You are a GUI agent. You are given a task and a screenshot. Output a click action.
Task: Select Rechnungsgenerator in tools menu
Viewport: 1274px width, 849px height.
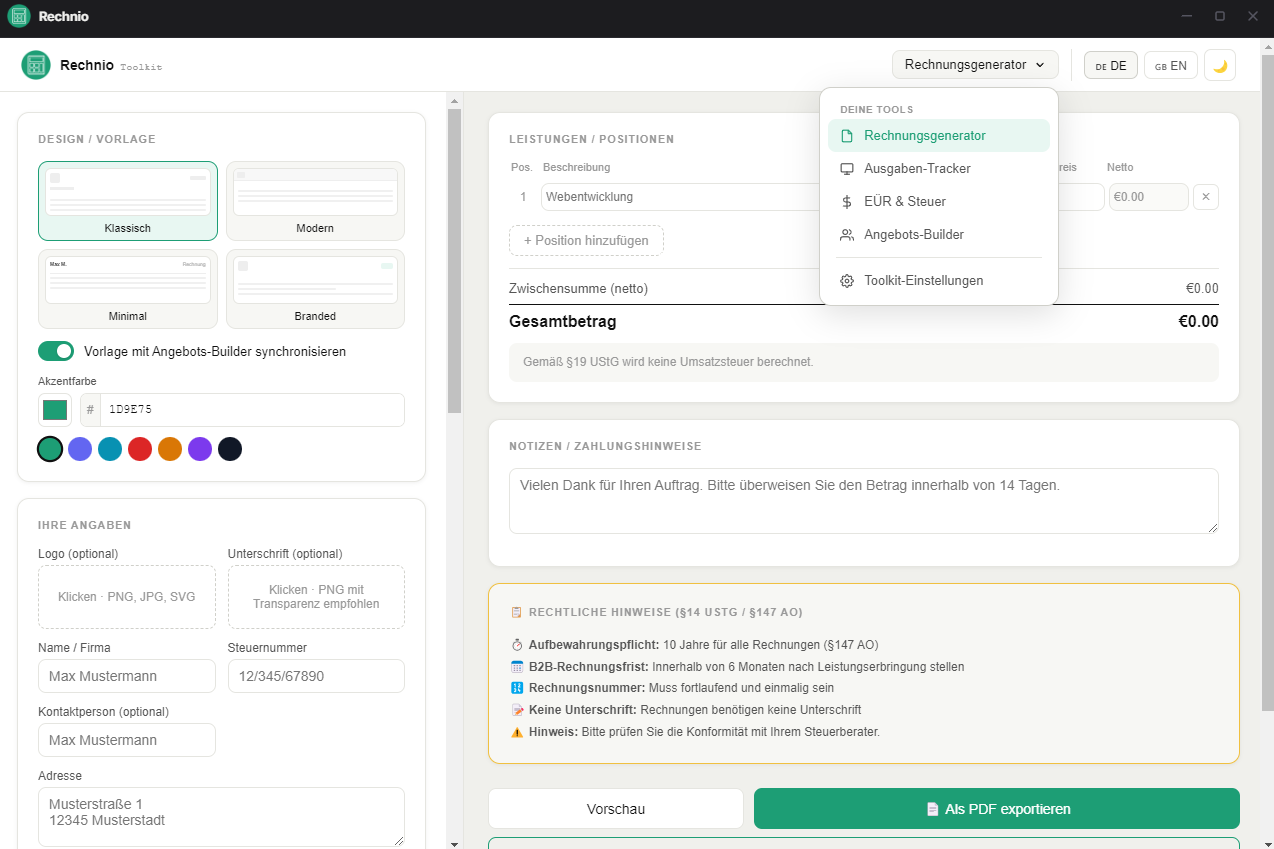pyautogui.click(x=939, y=136)
